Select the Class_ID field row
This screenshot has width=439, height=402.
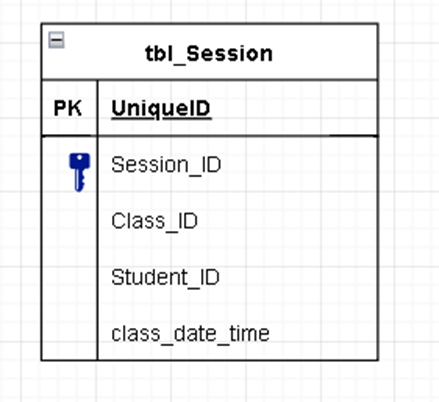click(x=238, y=221)
